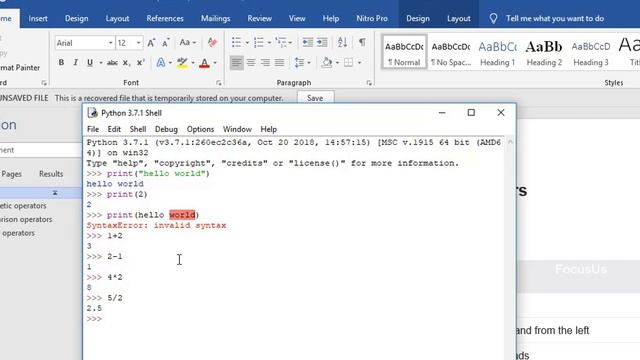Click the Increase Font Size icon
This screenshot has width=640, height=360.
(x=151, y=42)
